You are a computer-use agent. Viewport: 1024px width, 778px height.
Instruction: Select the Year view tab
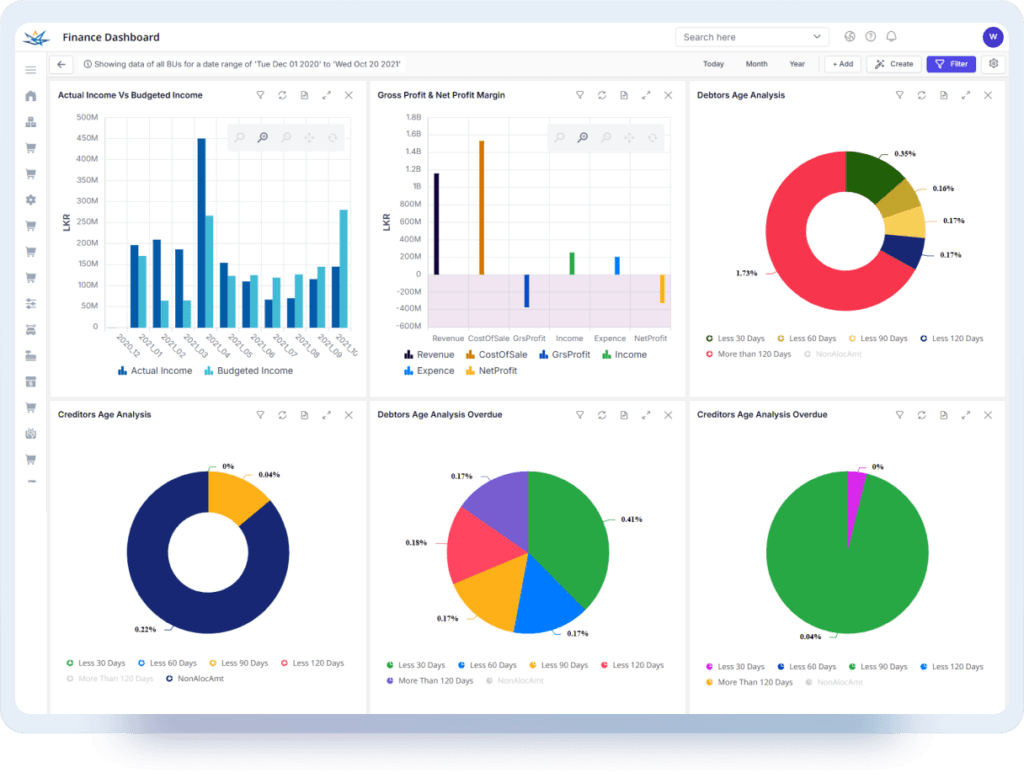pos(797,62)
